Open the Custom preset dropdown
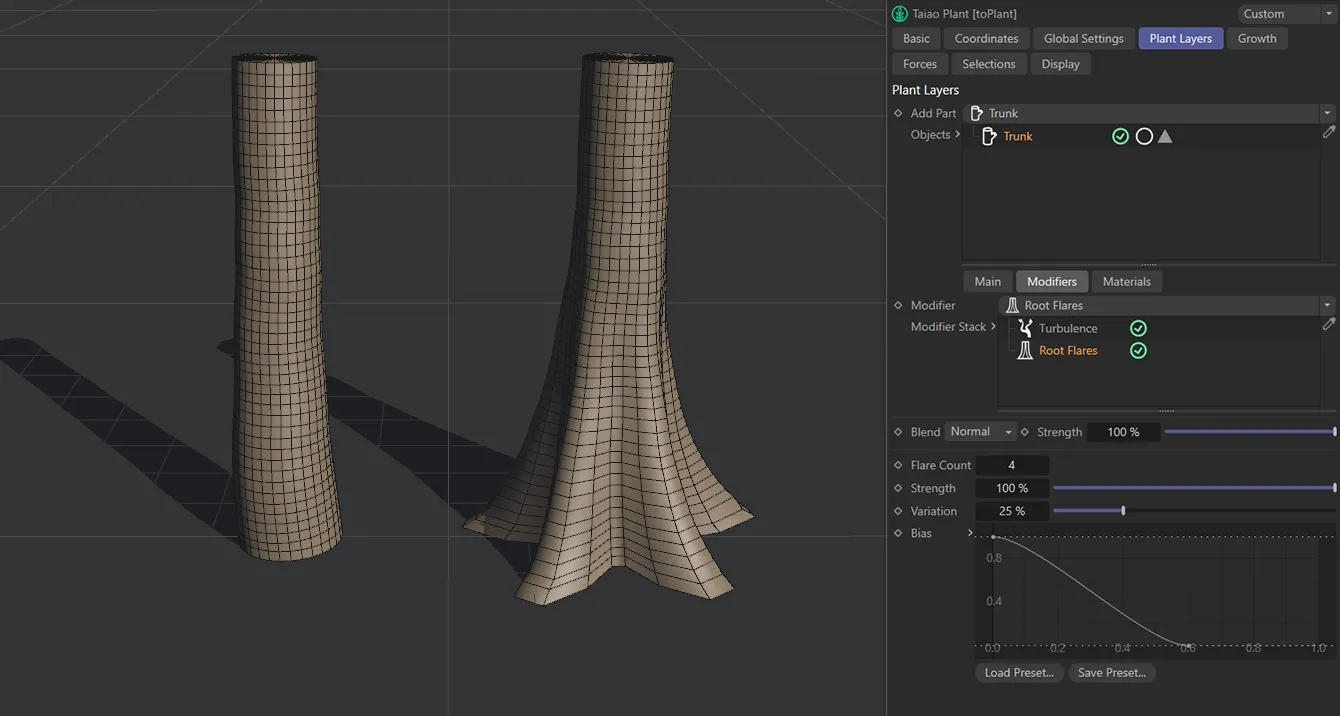This screenshot has height=716, width=1340. pyautogui.click(x=1330, y=13)
